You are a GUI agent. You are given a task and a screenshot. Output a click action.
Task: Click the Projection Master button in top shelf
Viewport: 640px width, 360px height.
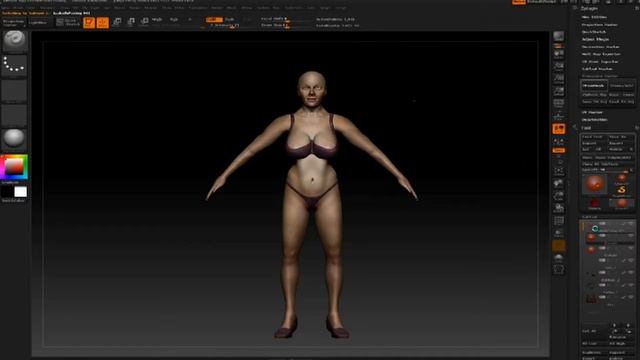pos(13,22)
